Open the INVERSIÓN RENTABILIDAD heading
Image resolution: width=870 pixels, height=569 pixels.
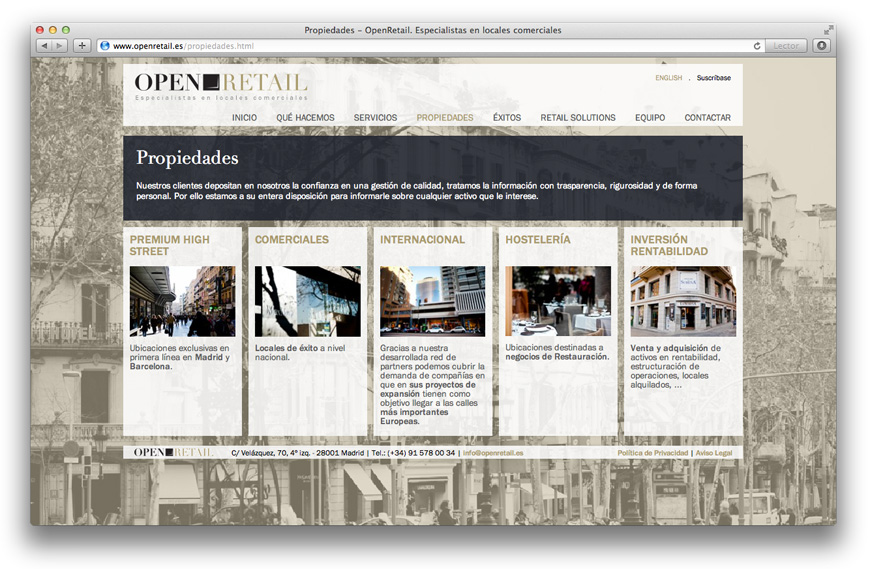tap(669, 245)
